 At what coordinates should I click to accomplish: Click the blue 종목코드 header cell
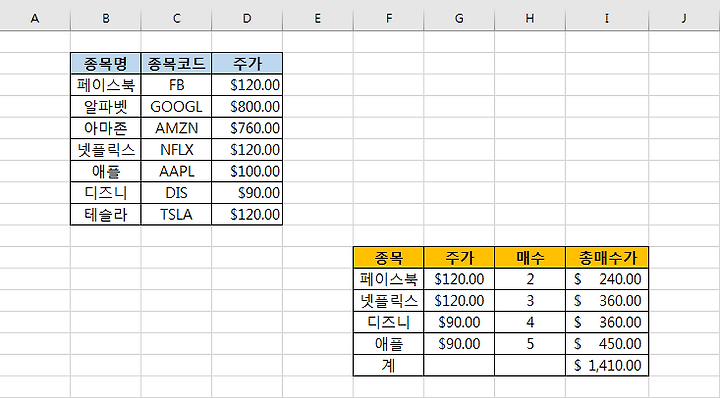(176, 63)
